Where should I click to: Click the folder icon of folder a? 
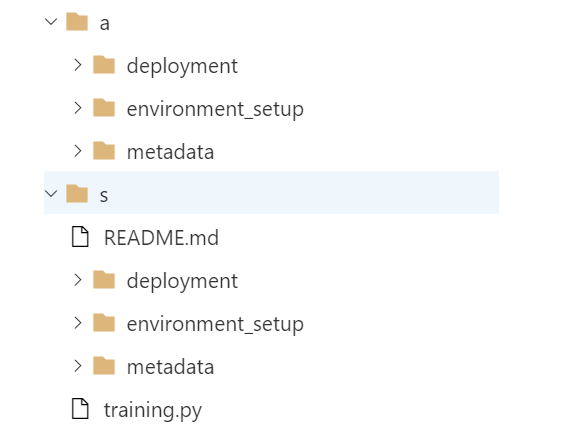(x=77, y=22)
